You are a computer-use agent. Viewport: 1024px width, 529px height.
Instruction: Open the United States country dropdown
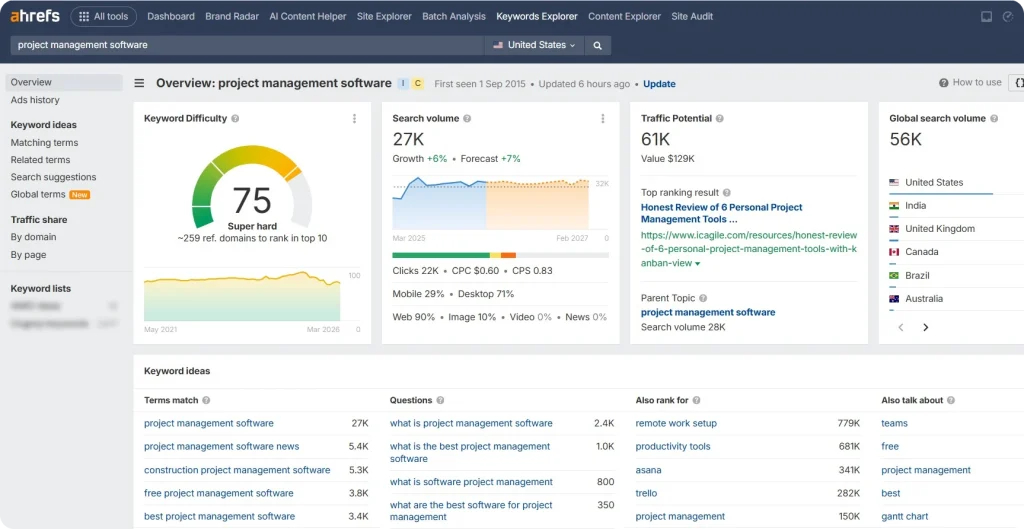[534, 45]
